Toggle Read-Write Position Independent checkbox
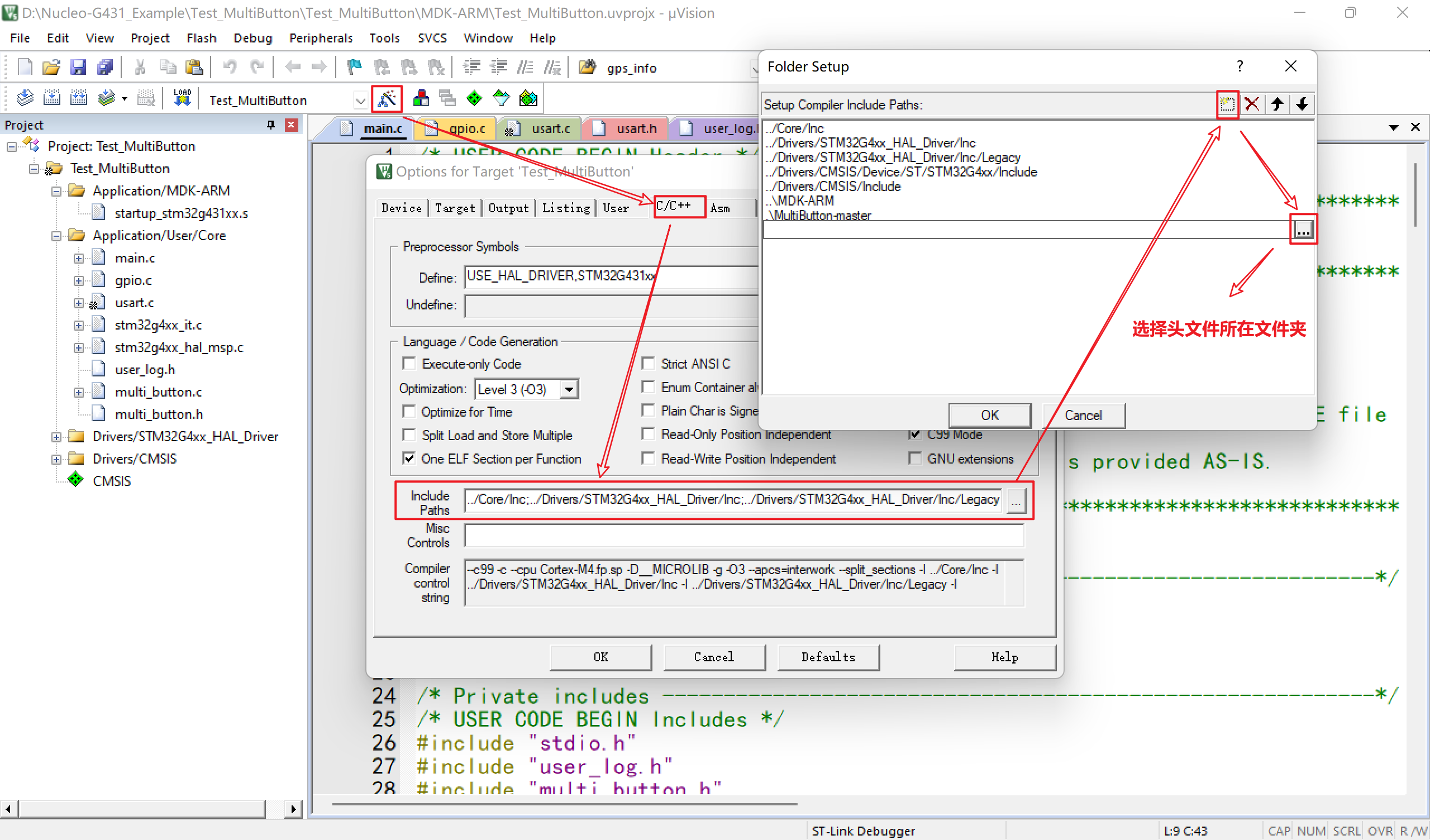This screenshot has width=1430, height=840. tap(648, 459)
